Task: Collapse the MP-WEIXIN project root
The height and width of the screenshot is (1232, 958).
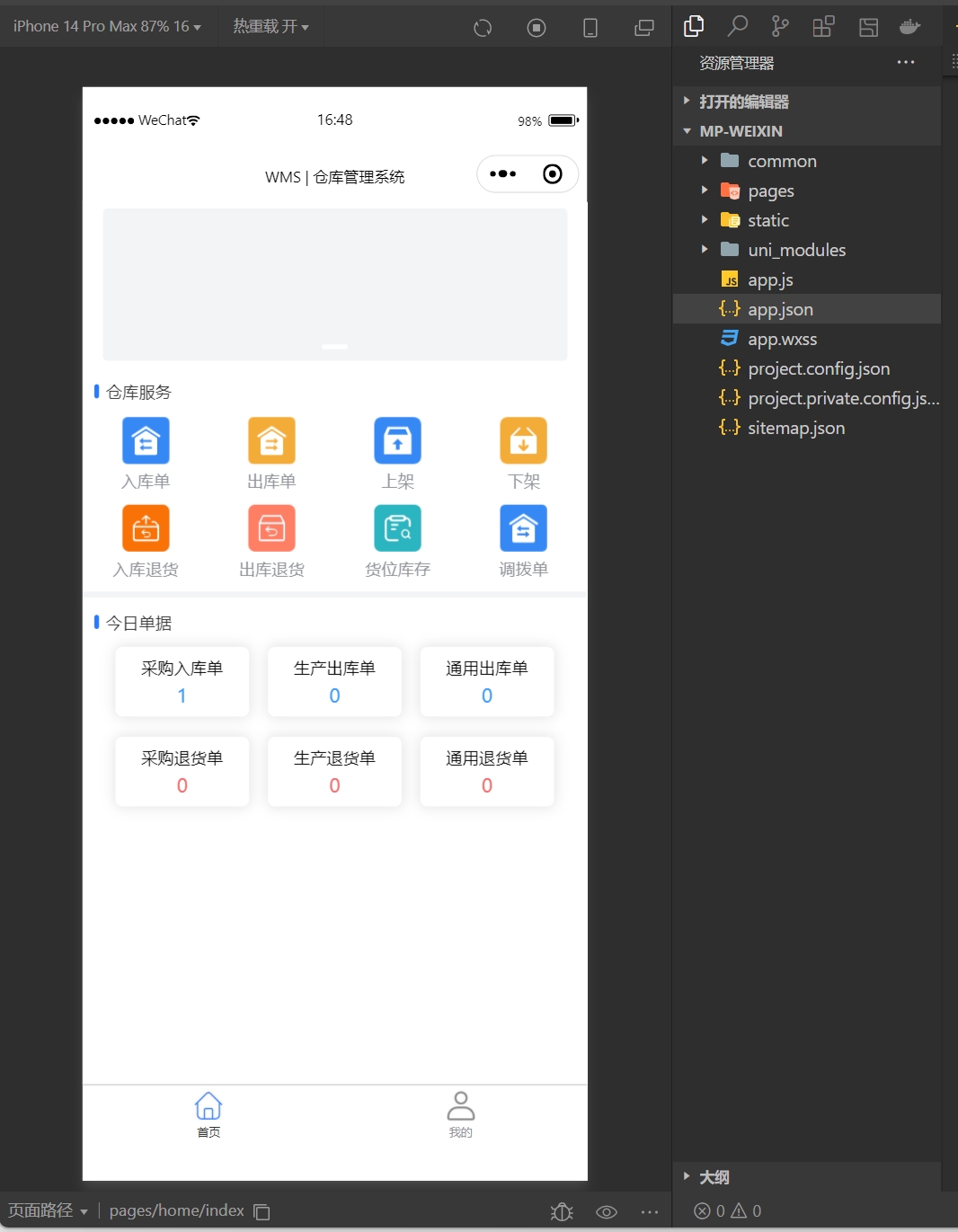Action: point(807,131)
